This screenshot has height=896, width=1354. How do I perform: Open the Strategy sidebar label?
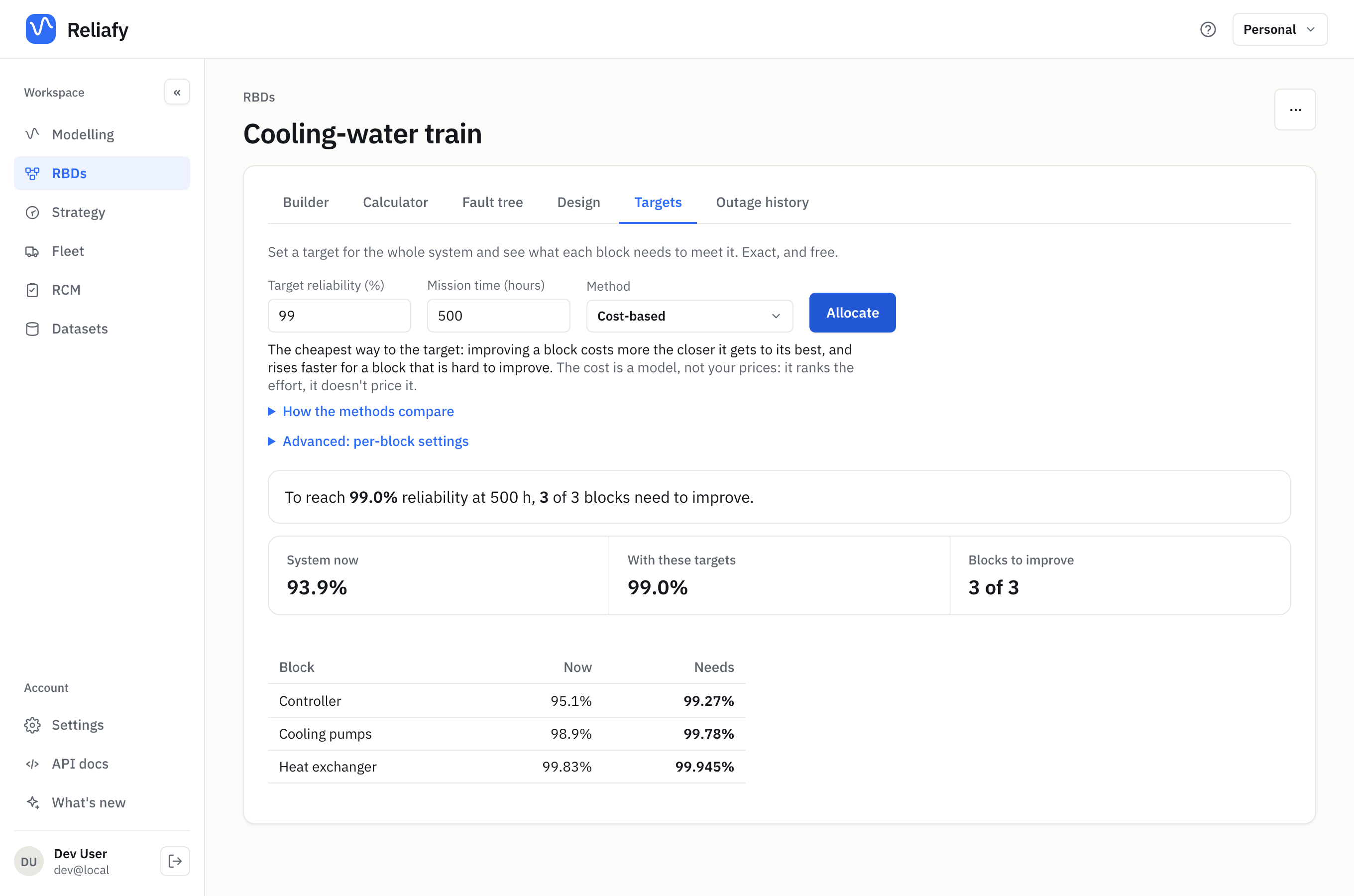click(78, 212)
